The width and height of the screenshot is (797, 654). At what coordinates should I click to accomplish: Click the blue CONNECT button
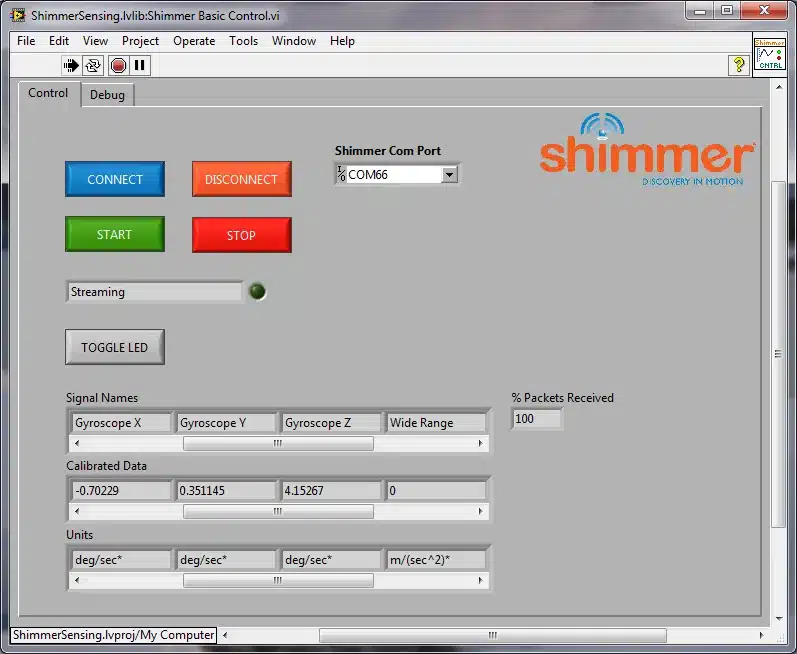(115, 179)
